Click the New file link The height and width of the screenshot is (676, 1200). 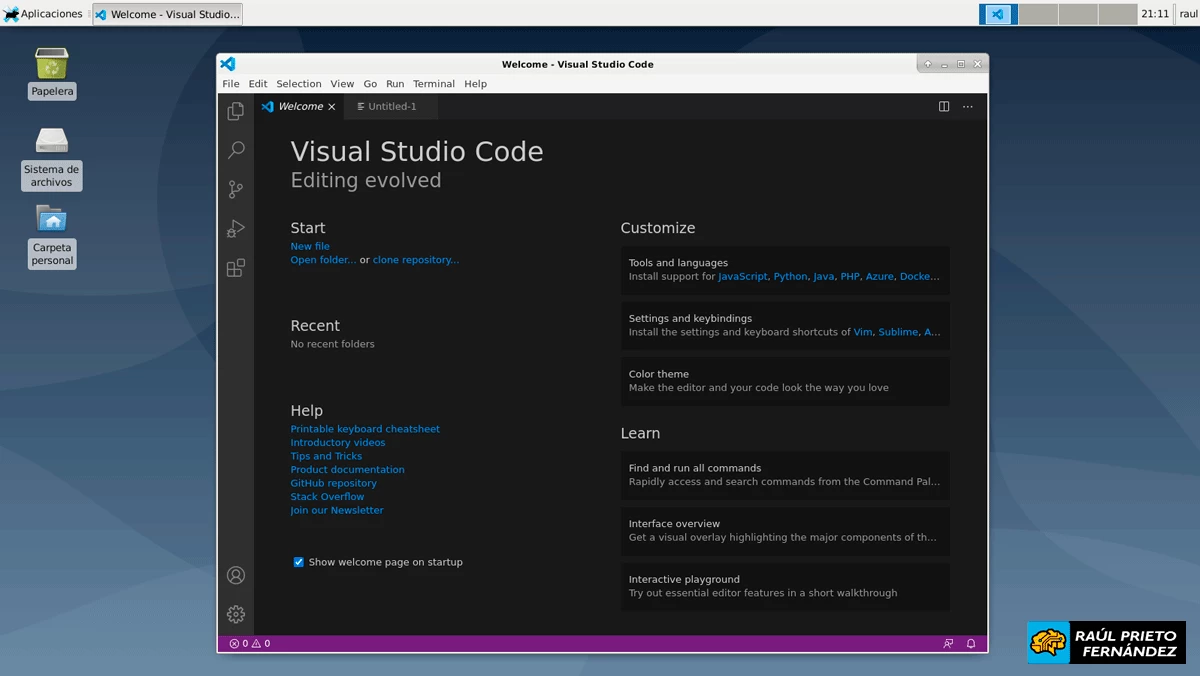(x=310, y=245)
